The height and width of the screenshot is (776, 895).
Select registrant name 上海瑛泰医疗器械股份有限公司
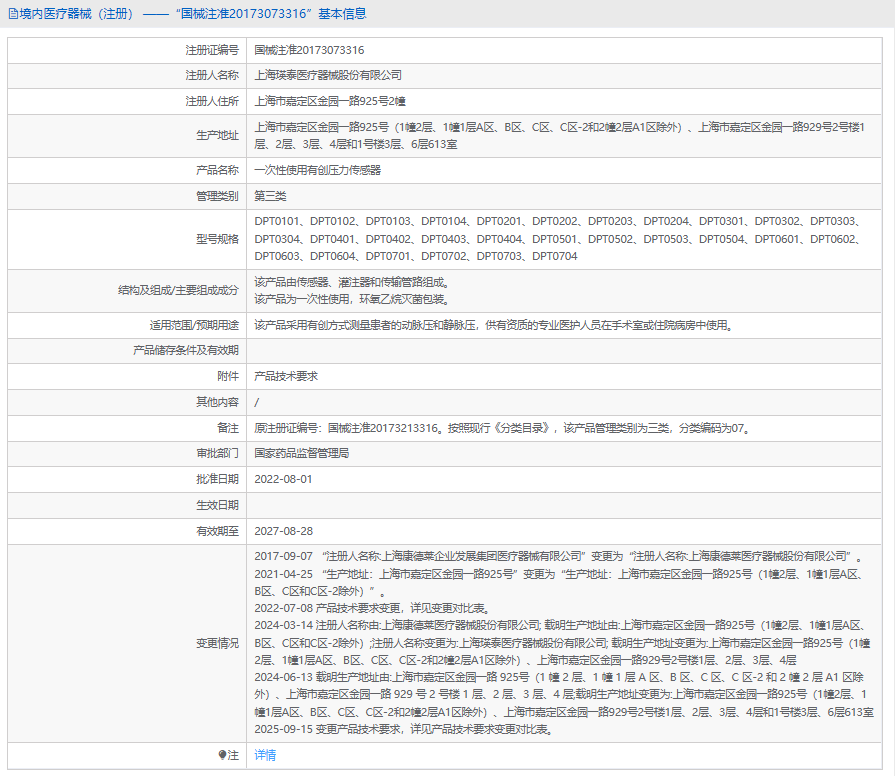coord(328,75)
